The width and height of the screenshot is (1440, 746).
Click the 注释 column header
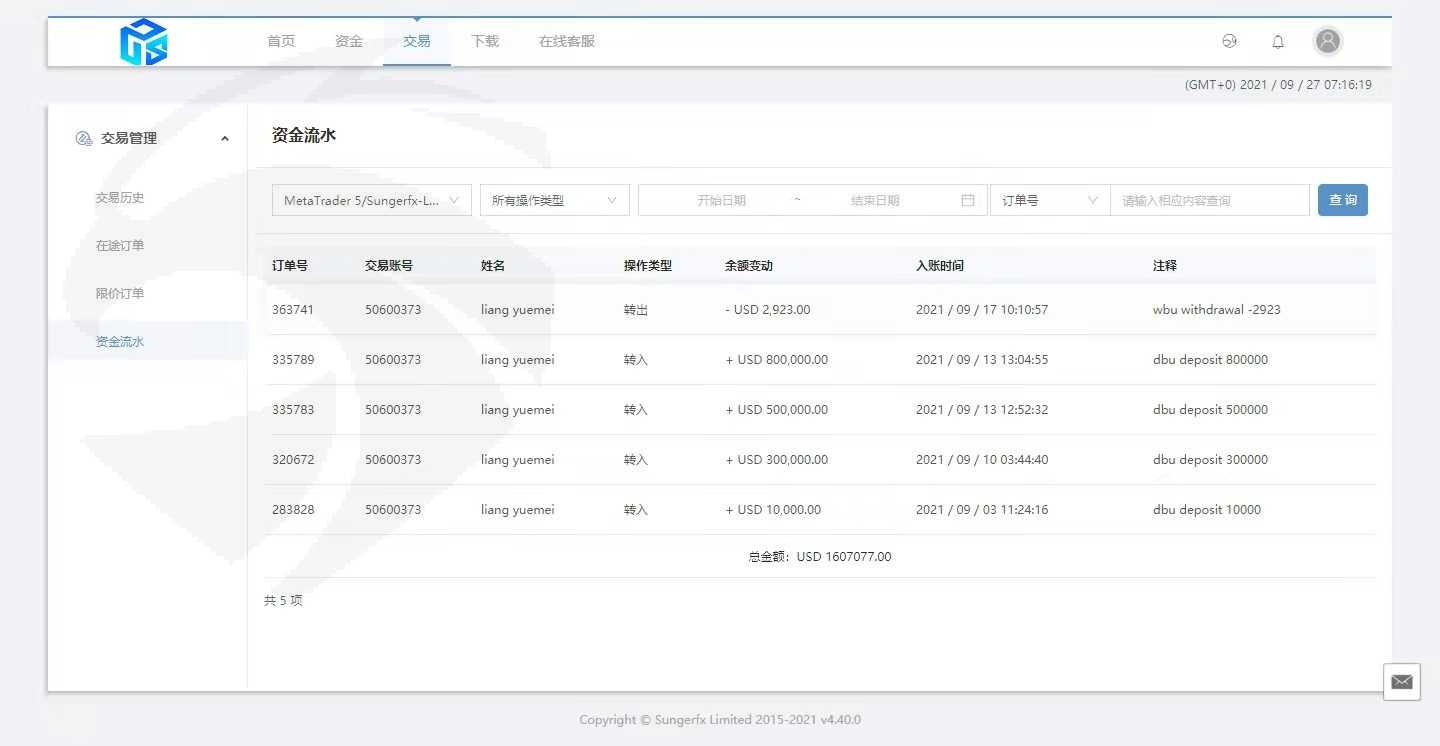(x=1165, y=266)
